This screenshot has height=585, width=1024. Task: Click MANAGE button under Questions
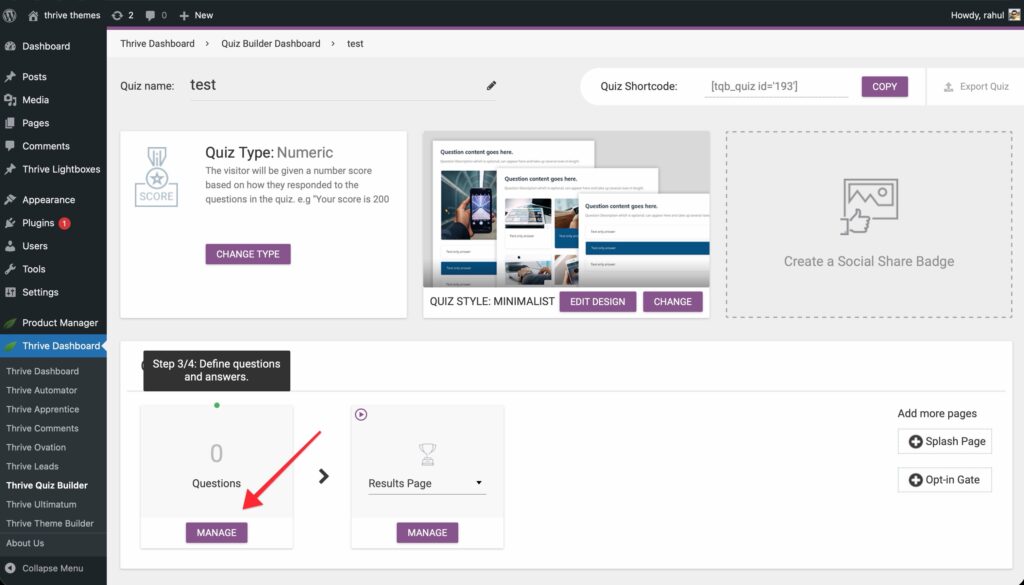point(216,533)
